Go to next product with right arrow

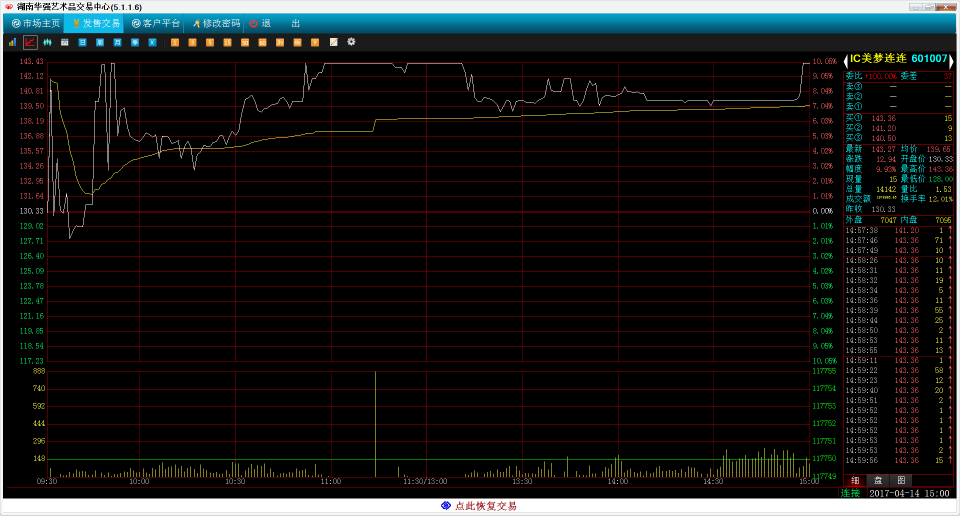coord(951,59)
